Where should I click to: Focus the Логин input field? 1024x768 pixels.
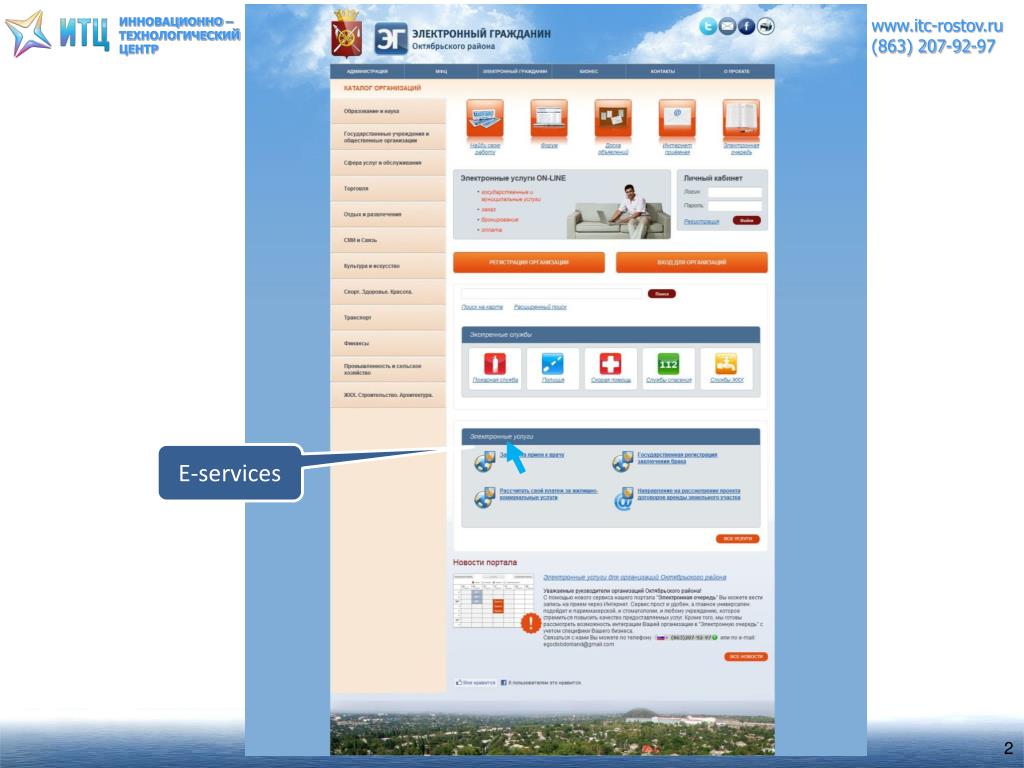(x=735, y=192)
